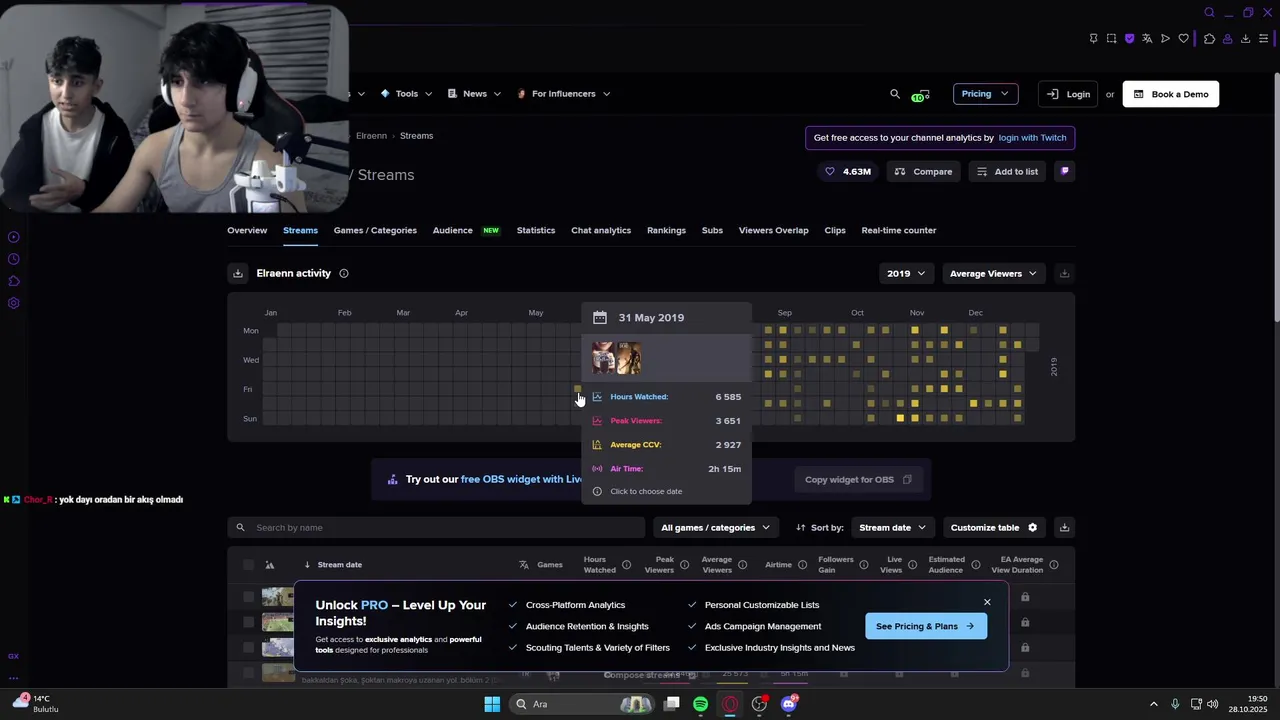Click the translate page icon

click(x=1147, y=39)
